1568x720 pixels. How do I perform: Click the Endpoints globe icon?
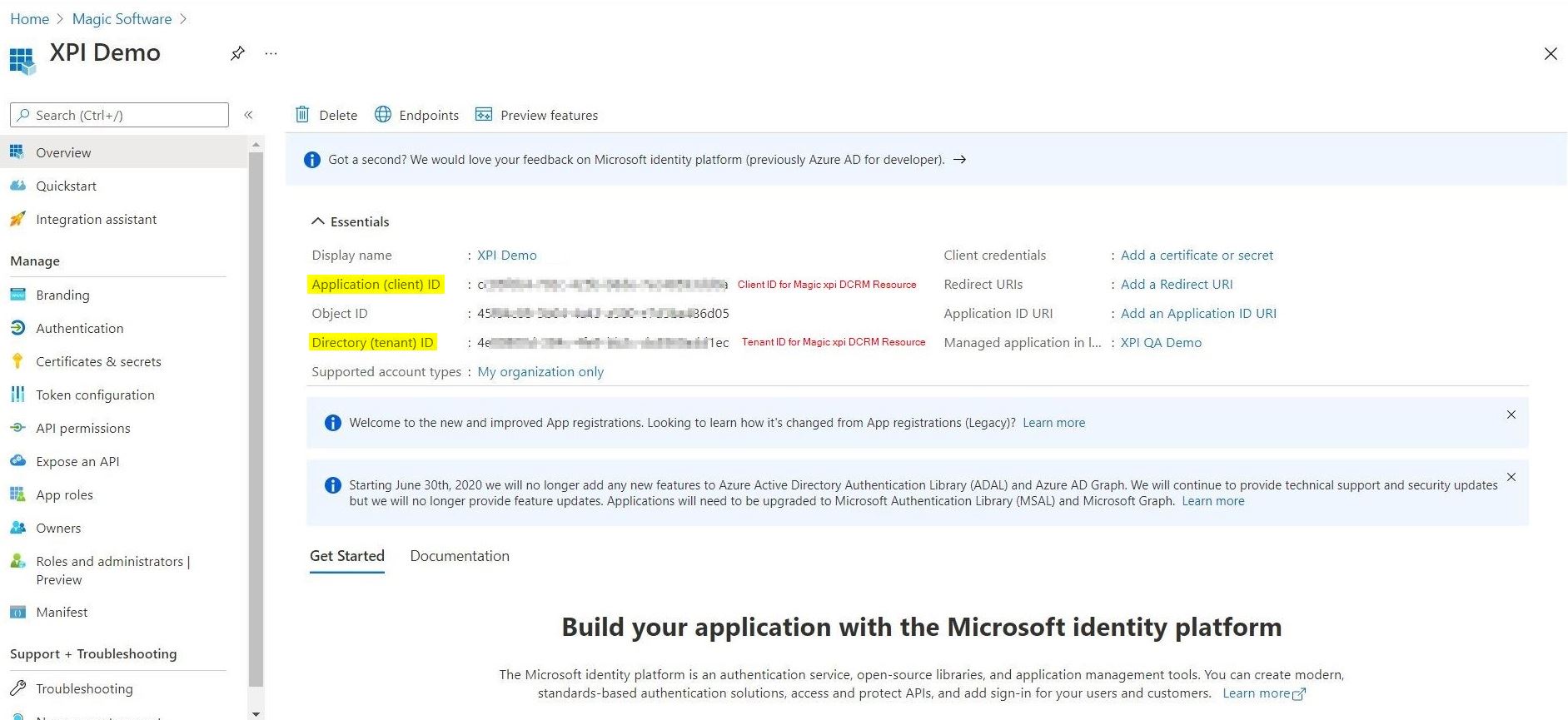click(x=383, y=114)
